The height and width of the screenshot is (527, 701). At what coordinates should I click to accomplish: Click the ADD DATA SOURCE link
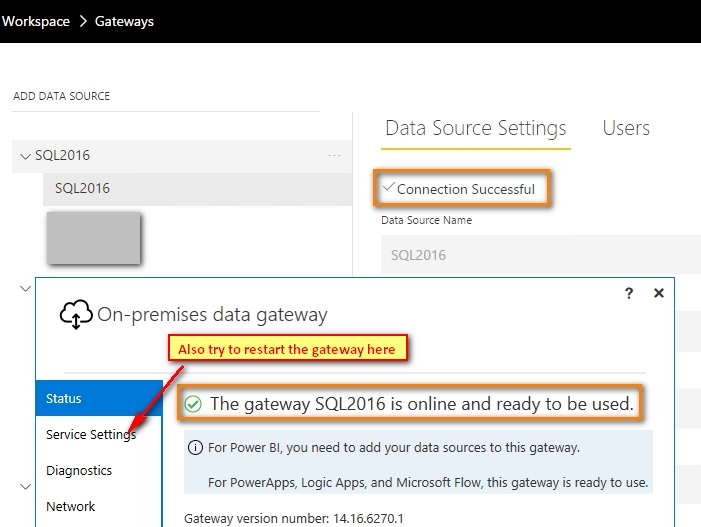61,96
